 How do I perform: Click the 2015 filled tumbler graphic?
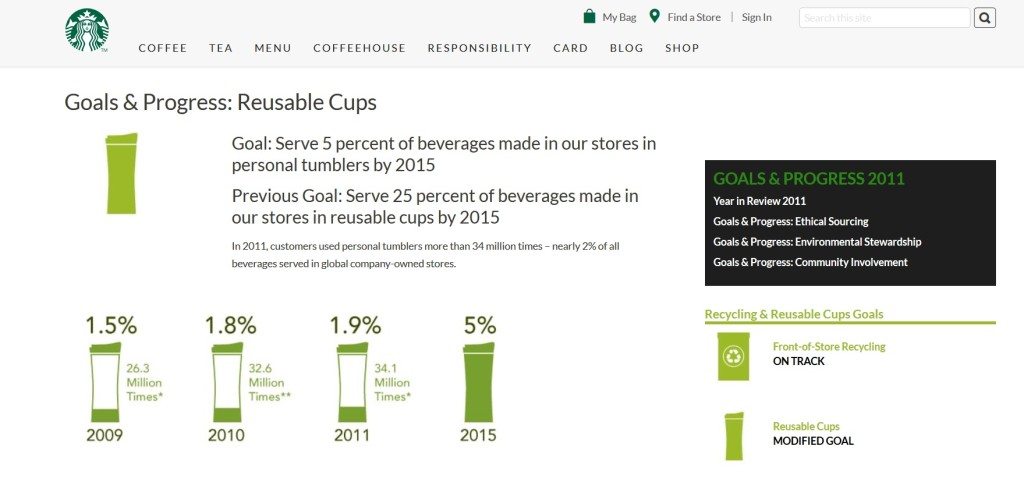coord(479,383)
